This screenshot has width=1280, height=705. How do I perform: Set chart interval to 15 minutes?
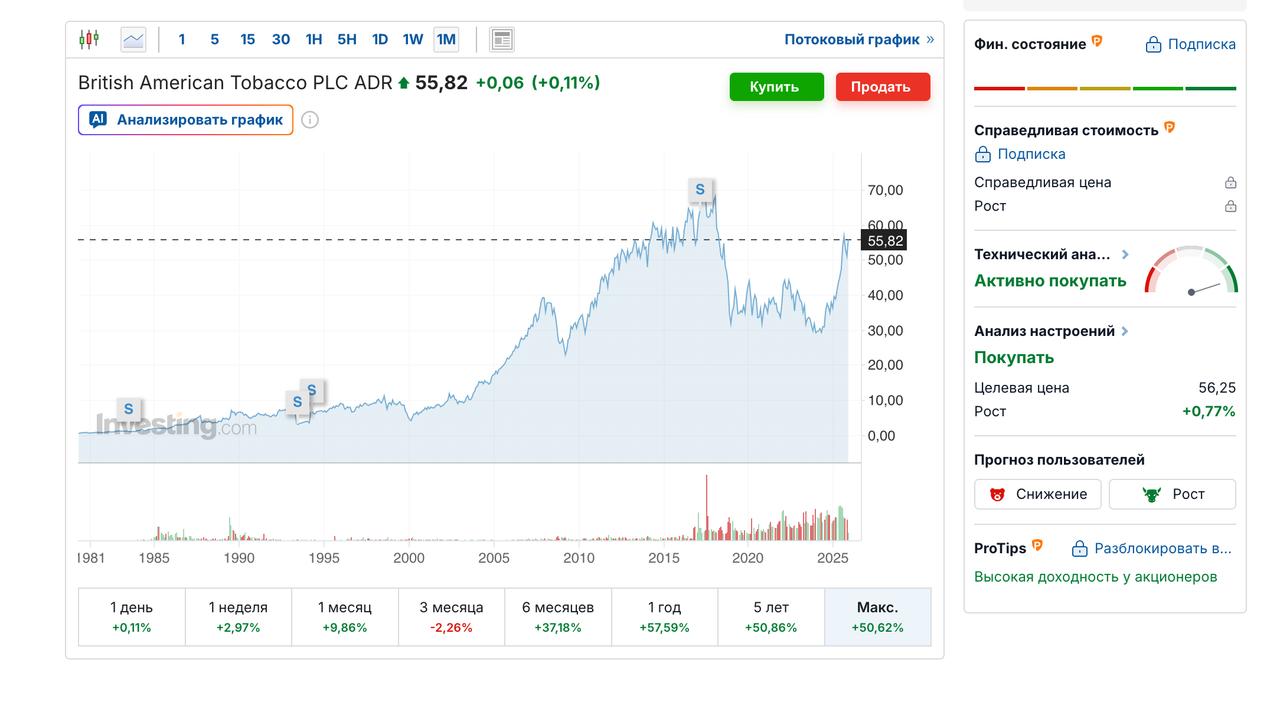click(x=247, y=40)
